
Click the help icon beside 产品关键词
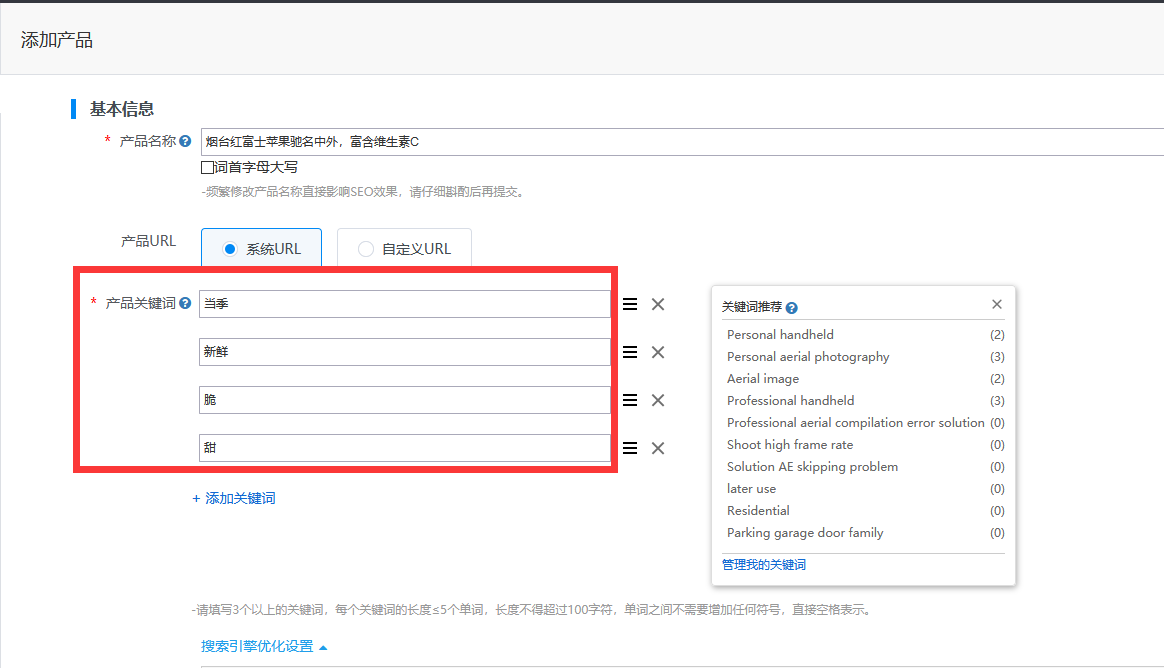coord(185,303)
